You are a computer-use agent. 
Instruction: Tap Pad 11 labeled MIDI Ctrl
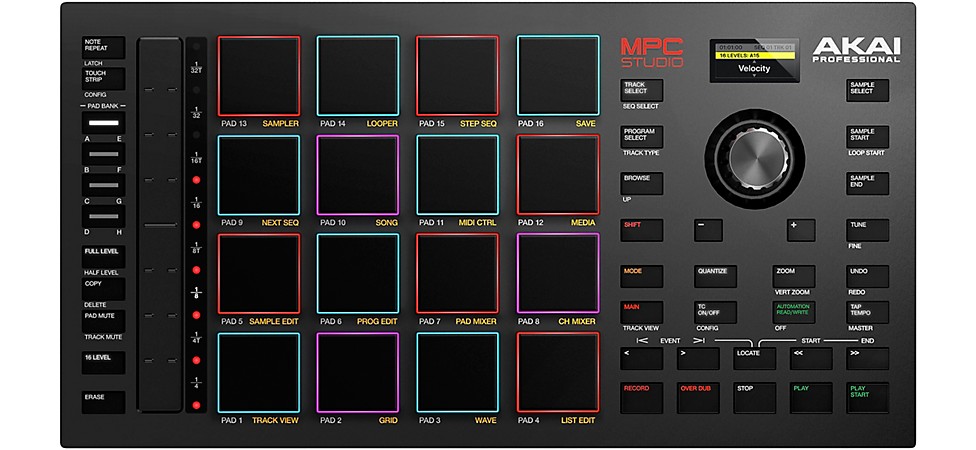tap(458, 175)
